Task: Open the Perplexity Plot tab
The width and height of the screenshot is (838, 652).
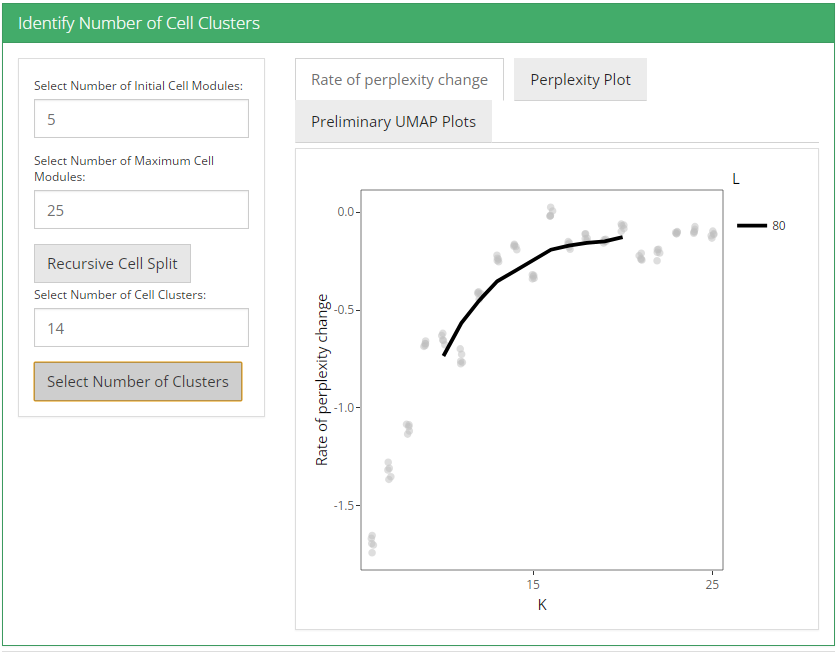Action: click(580, 80)
